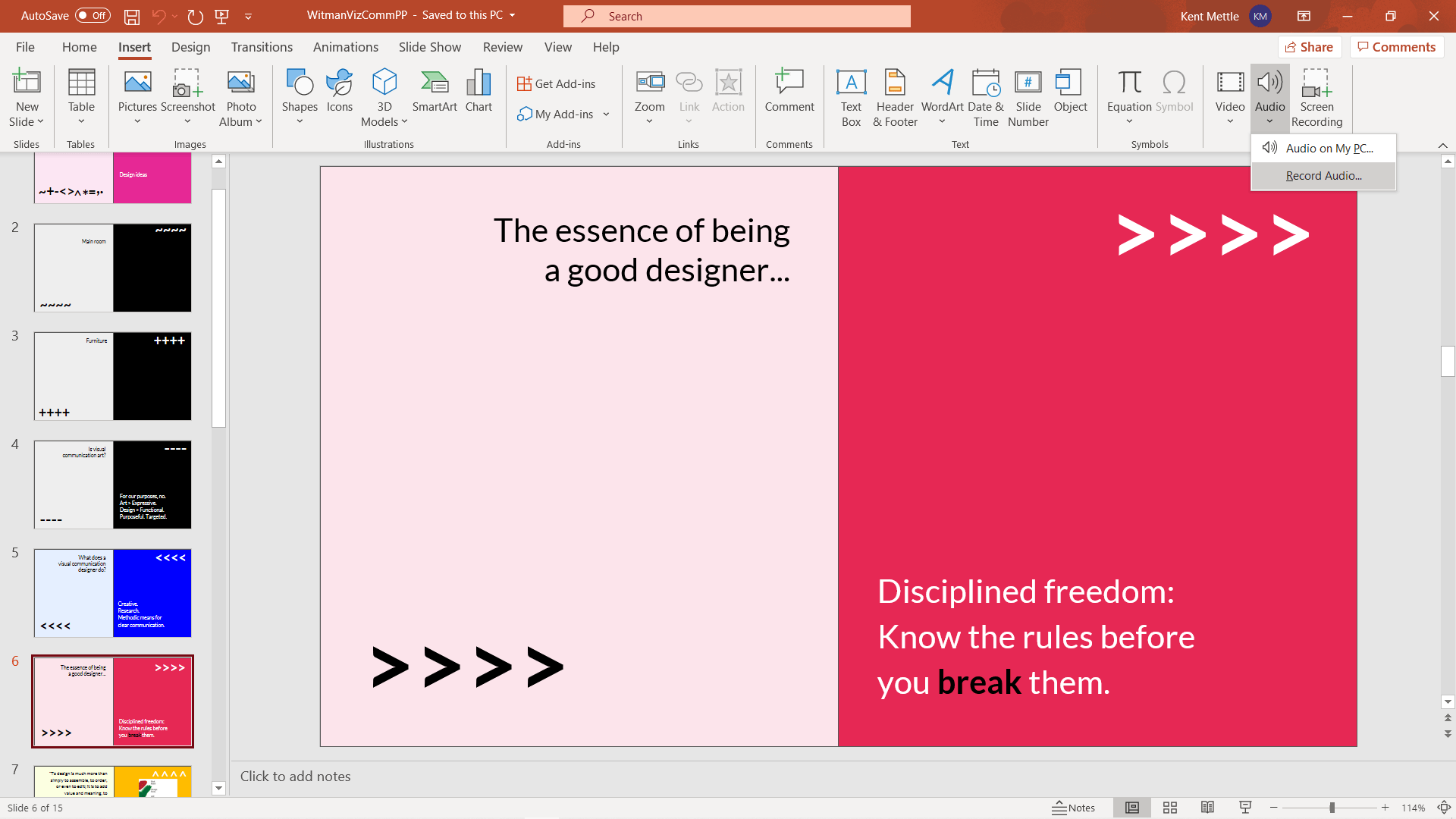Viewport: 1456px width, 819px height.
Task: Click the Share button top-right
Action: pos(1310,47)
